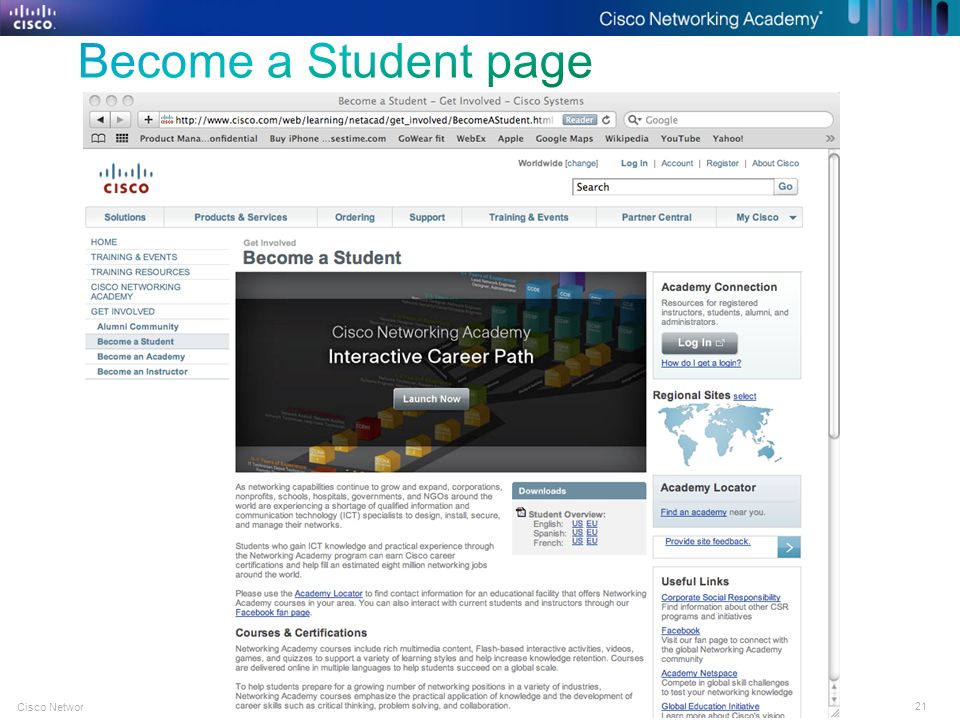This screenshot has width=960, height=720.
Task: Open the Solutions nav tab
Action: [125, 217]
